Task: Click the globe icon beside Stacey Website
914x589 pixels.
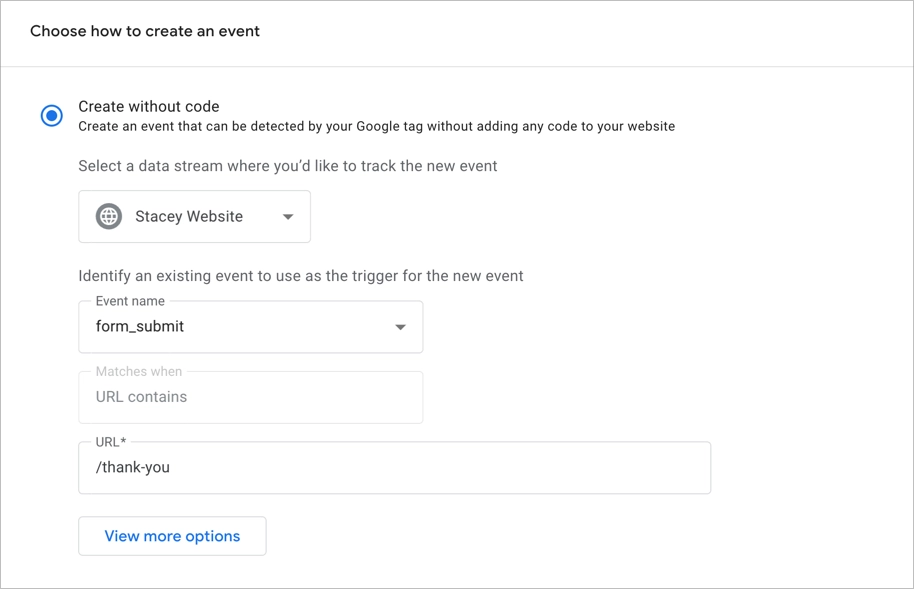Action: click(x=109, y=216)
